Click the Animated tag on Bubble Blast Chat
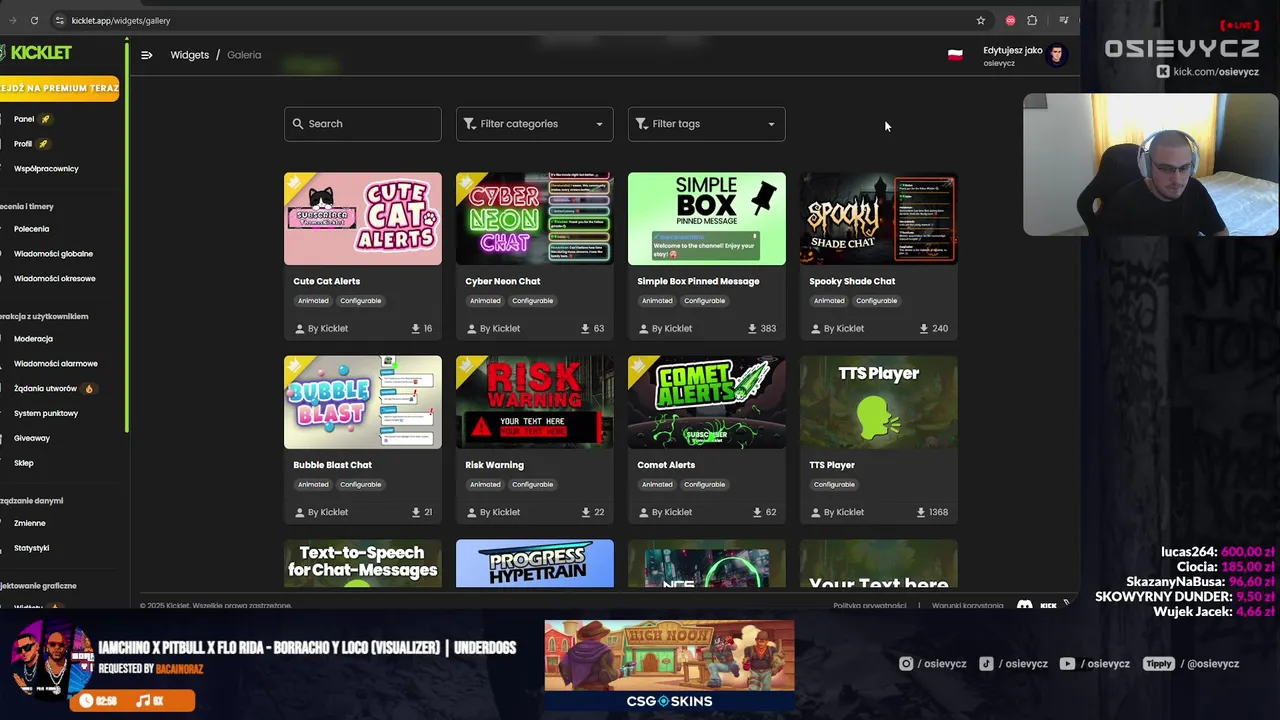This screenshot has height=720, width=1280. [313, 485]
